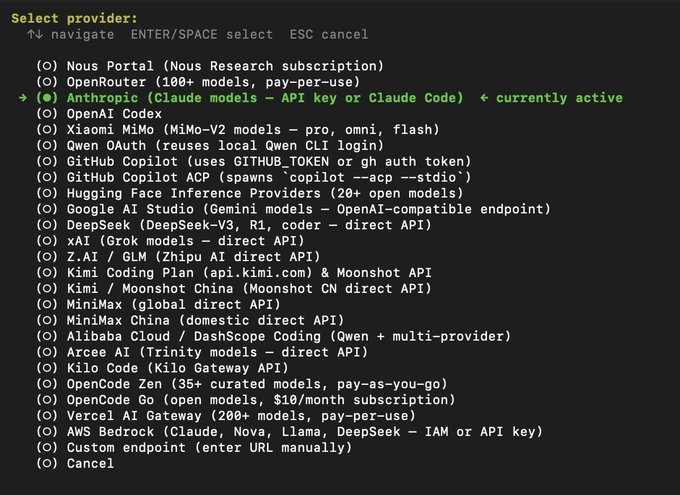Select MiniMax China domestic API
The height and width of the screenshot is (495, 680).
click(x=190, y=321)
